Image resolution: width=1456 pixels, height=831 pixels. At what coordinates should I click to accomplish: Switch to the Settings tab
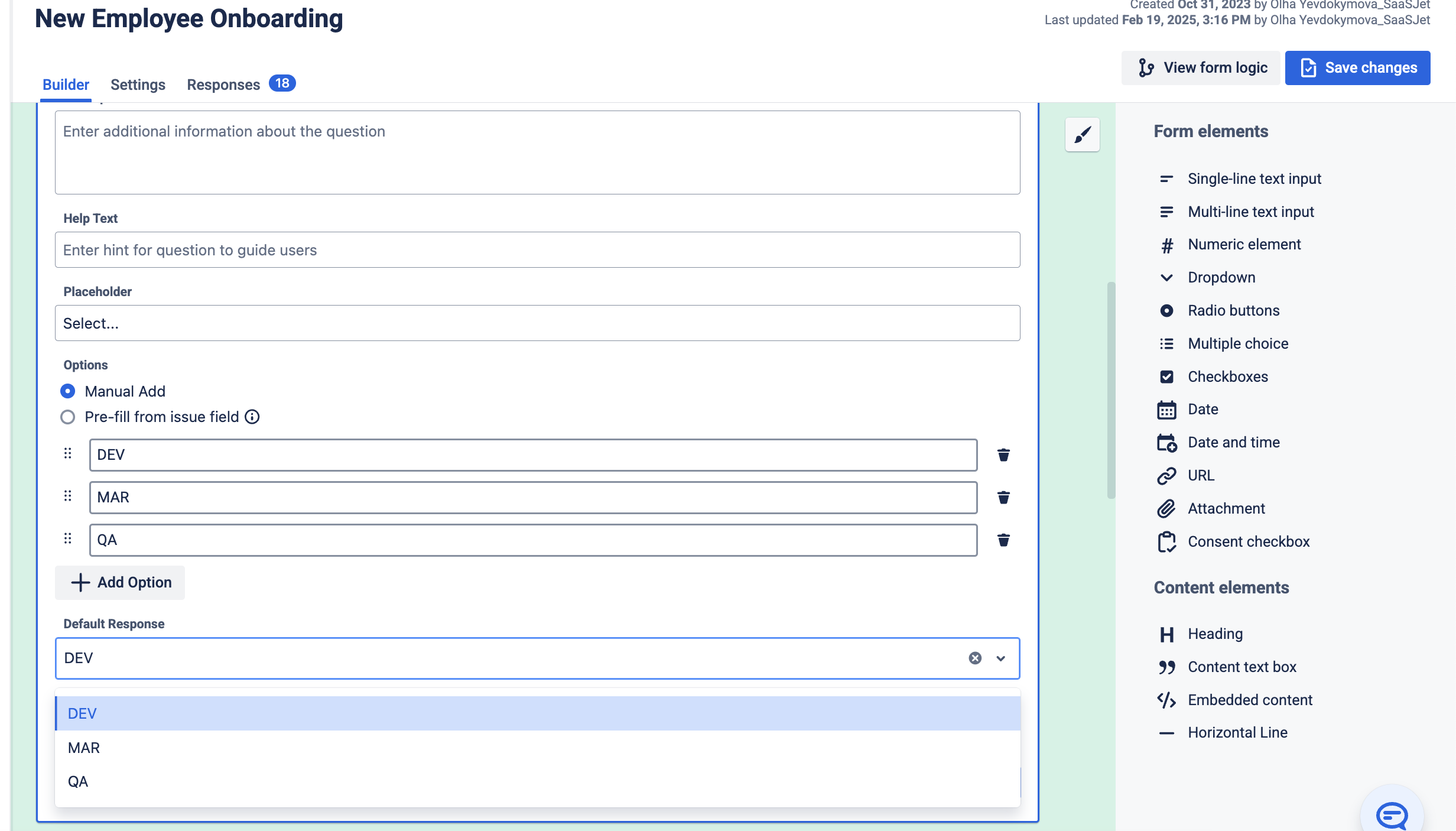138,85
